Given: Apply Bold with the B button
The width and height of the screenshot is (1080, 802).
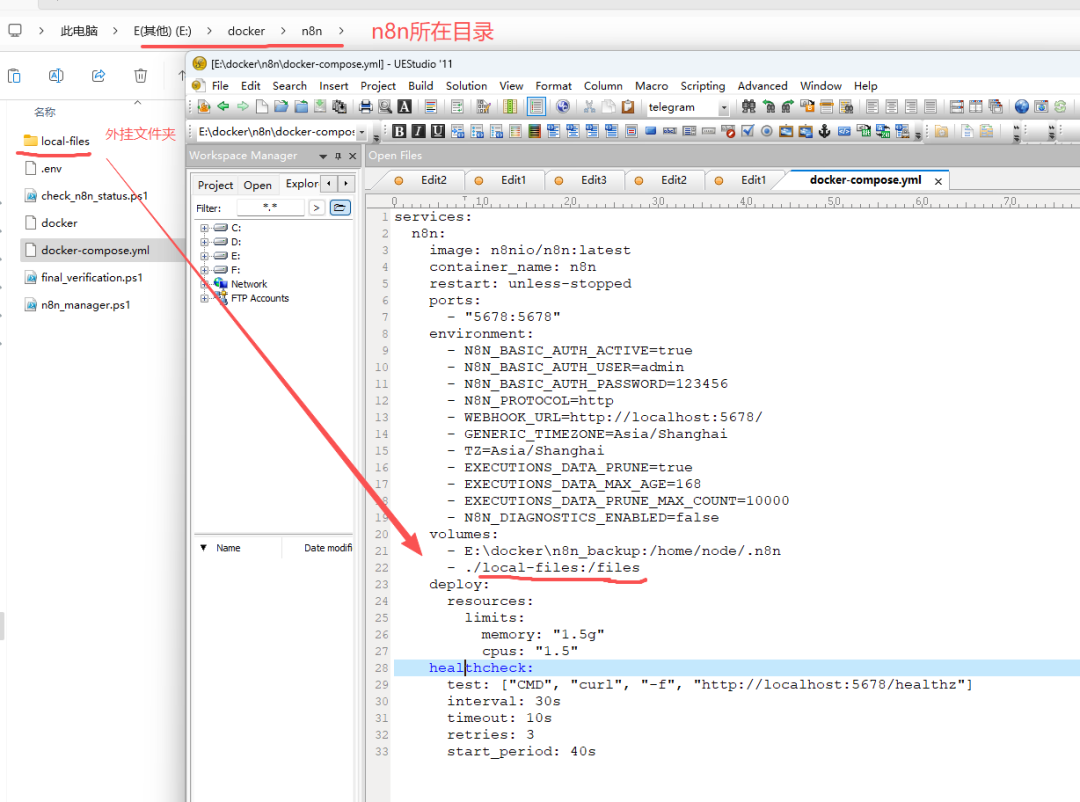Looking at the screenshot, I should tap(399, 131).
